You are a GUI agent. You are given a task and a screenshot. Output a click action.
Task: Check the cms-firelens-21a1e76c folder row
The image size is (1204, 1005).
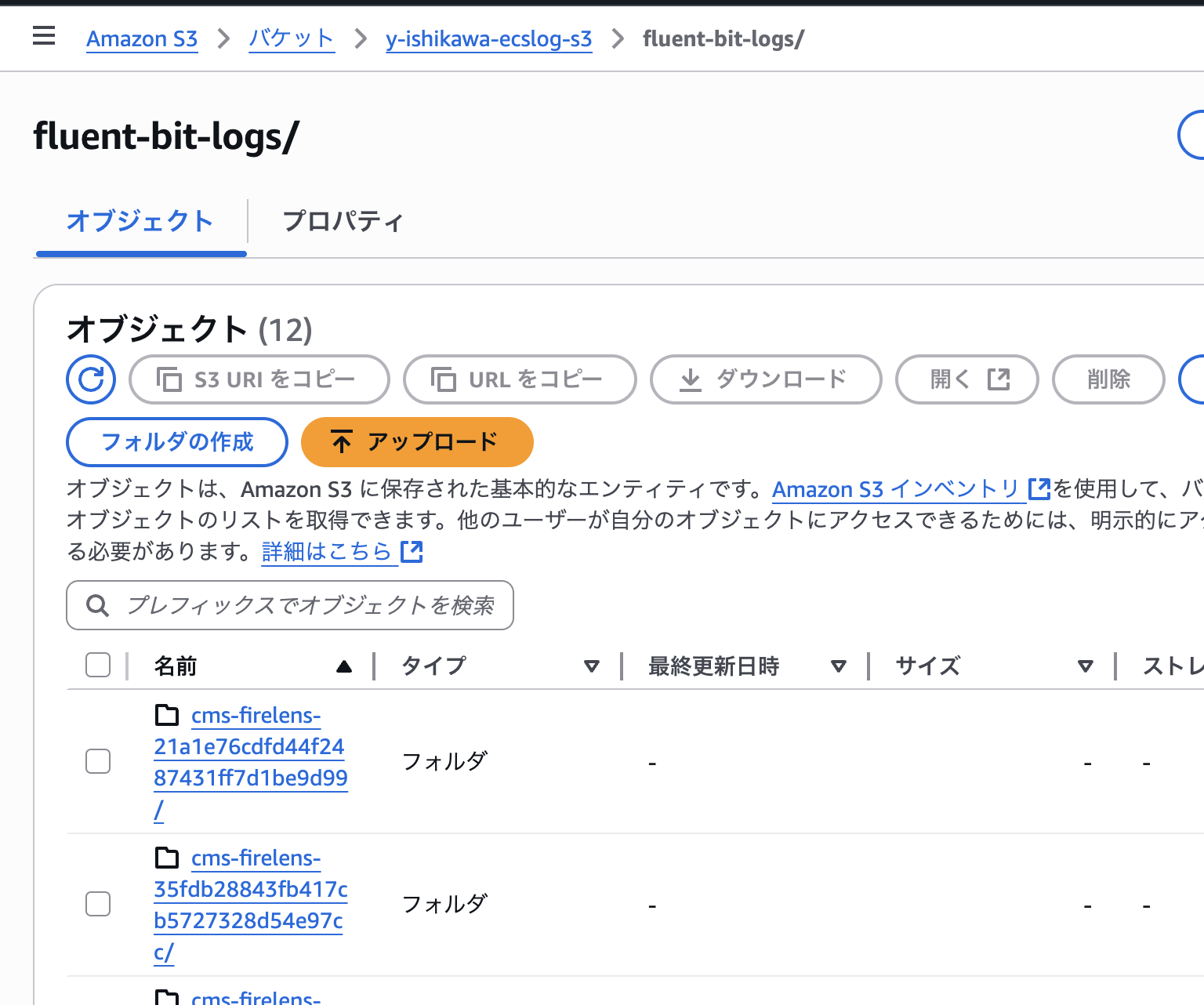98,761
